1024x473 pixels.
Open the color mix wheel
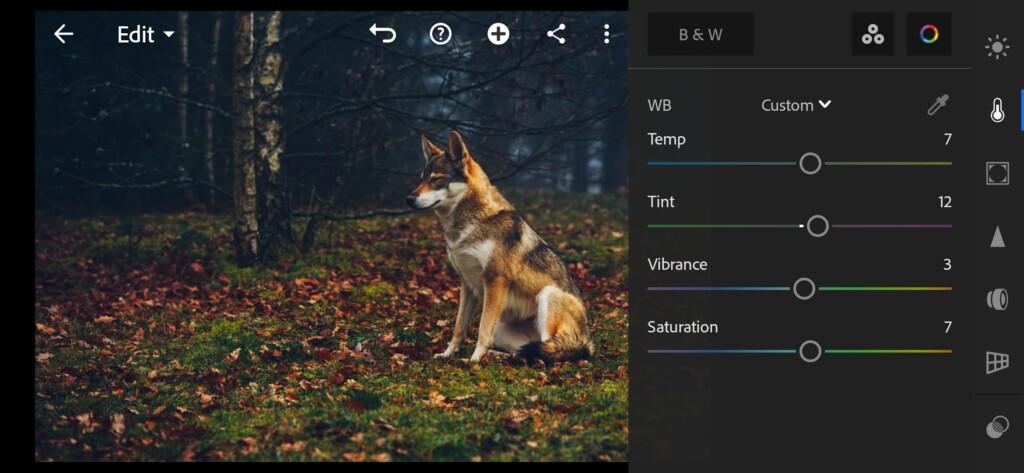point(929,34)
